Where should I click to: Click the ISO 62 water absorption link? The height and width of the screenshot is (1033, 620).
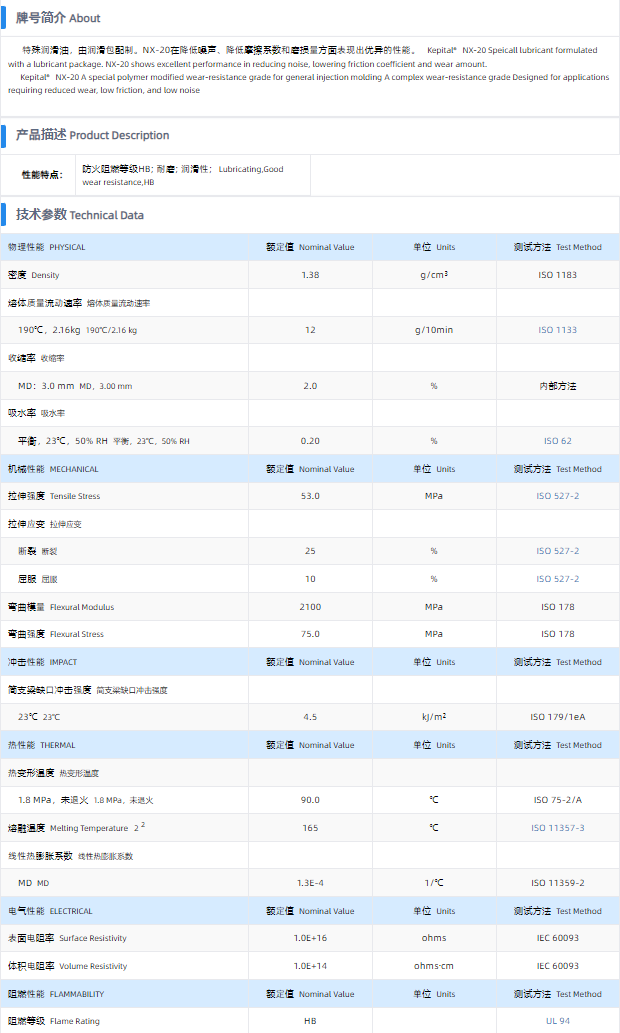coord(558,441)
